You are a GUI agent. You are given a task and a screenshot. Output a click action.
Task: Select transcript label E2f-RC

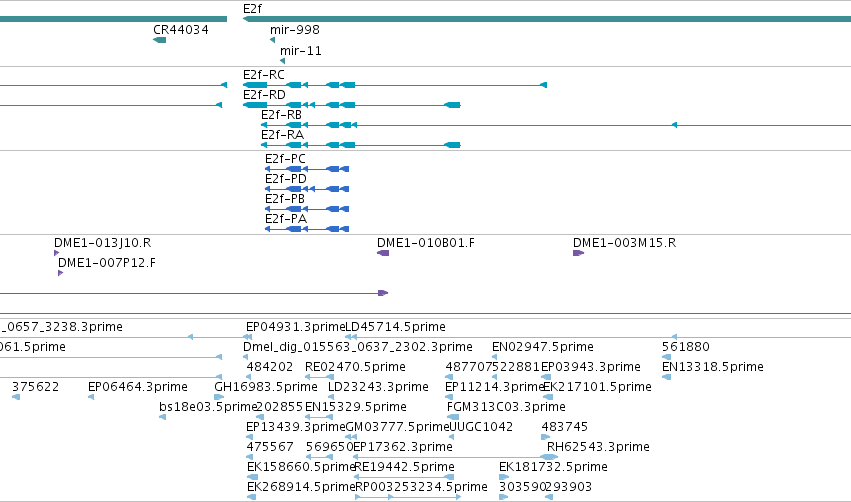point(264,75)
